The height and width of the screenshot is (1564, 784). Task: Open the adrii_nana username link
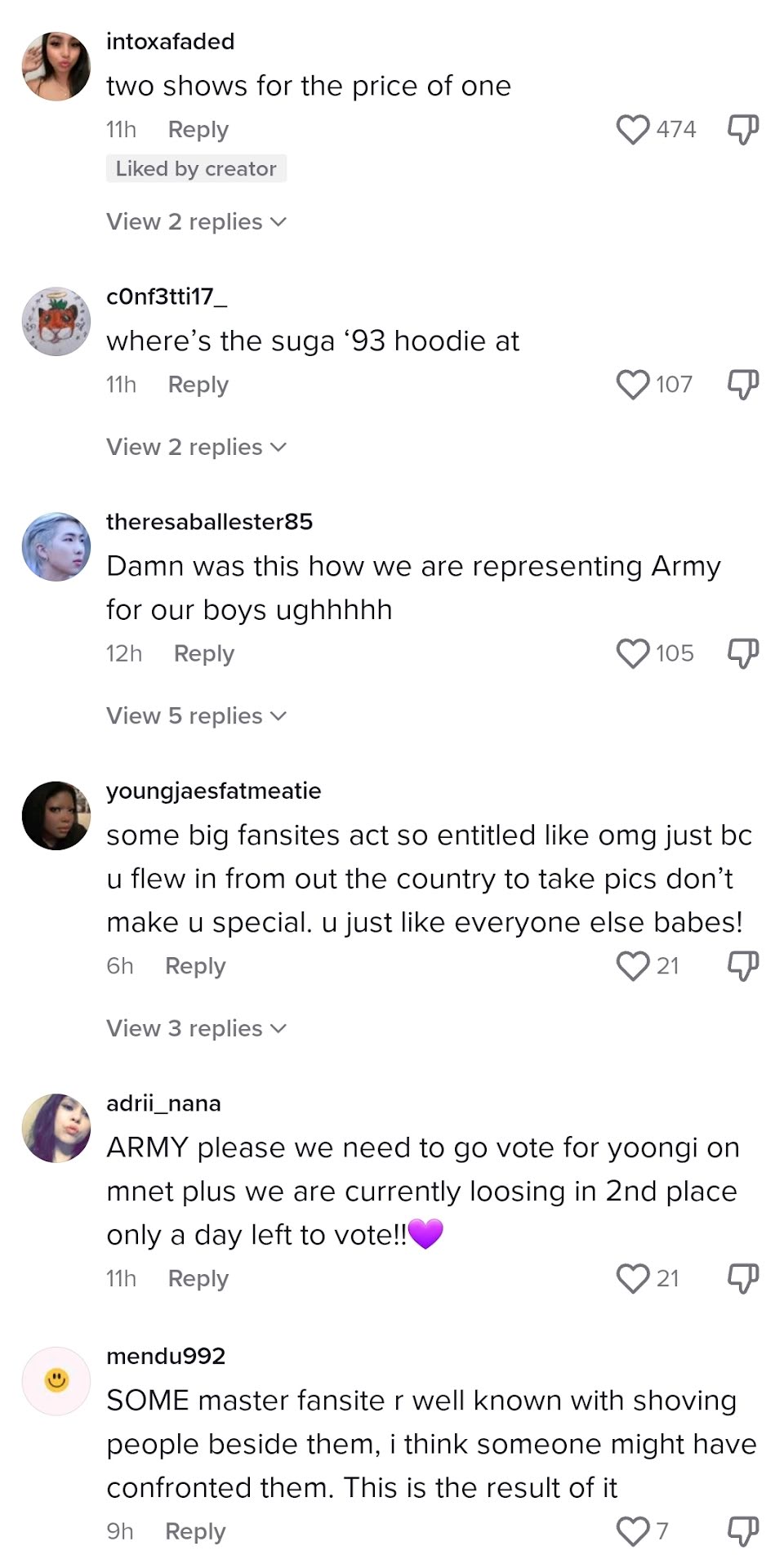[163, 1103]
